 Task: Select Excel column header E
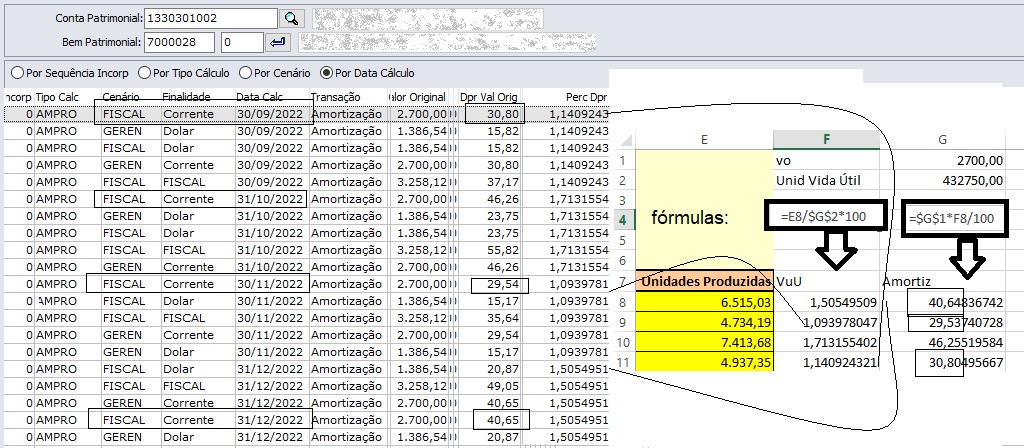coord(704,139)
